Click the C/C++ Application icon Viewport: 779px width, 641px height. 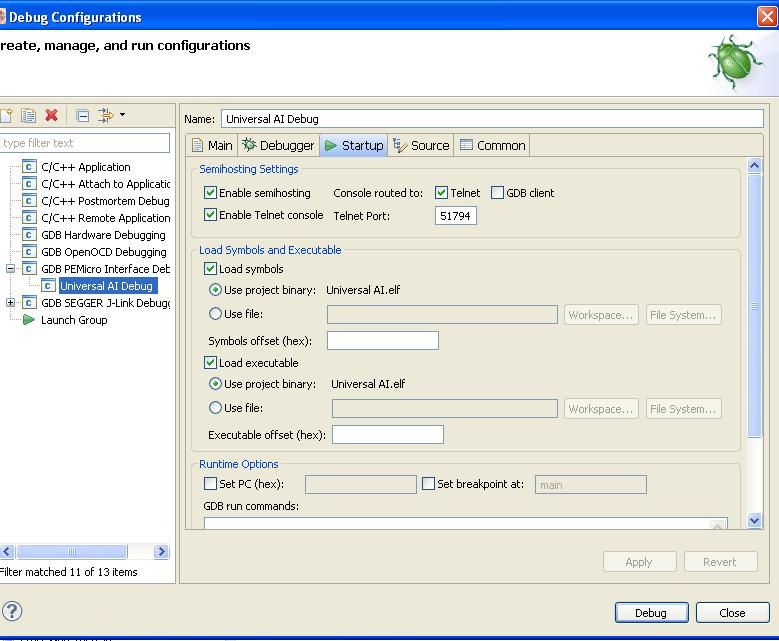[29, 167]
